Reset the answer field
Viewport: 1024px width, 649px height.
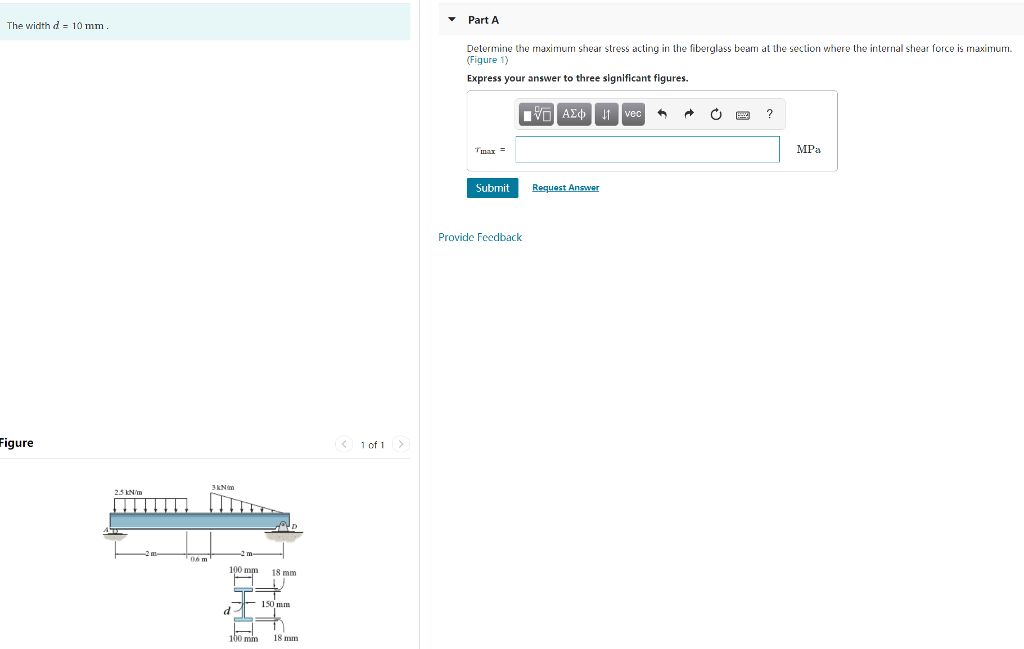point(716,114)
